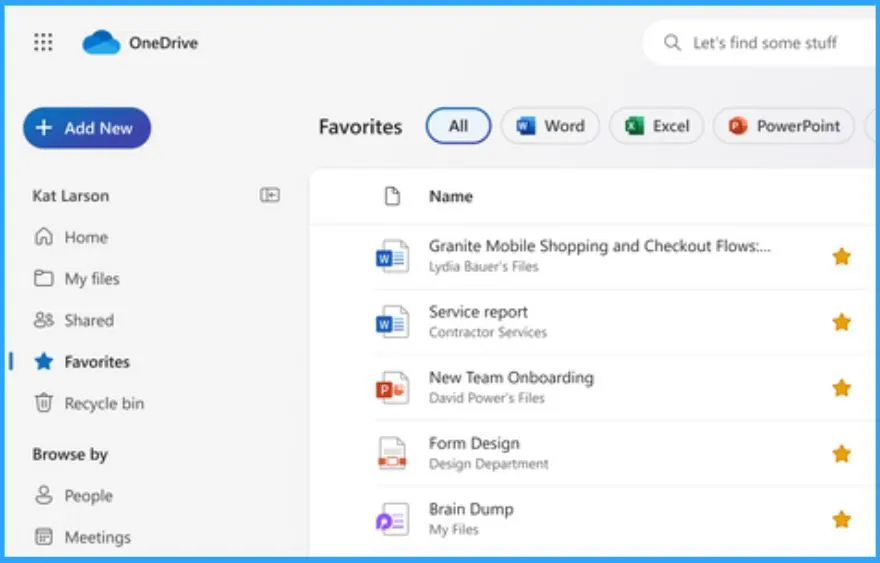
Task: Click the blue Favorites star icon in sidebar
Action: [44, 361]
